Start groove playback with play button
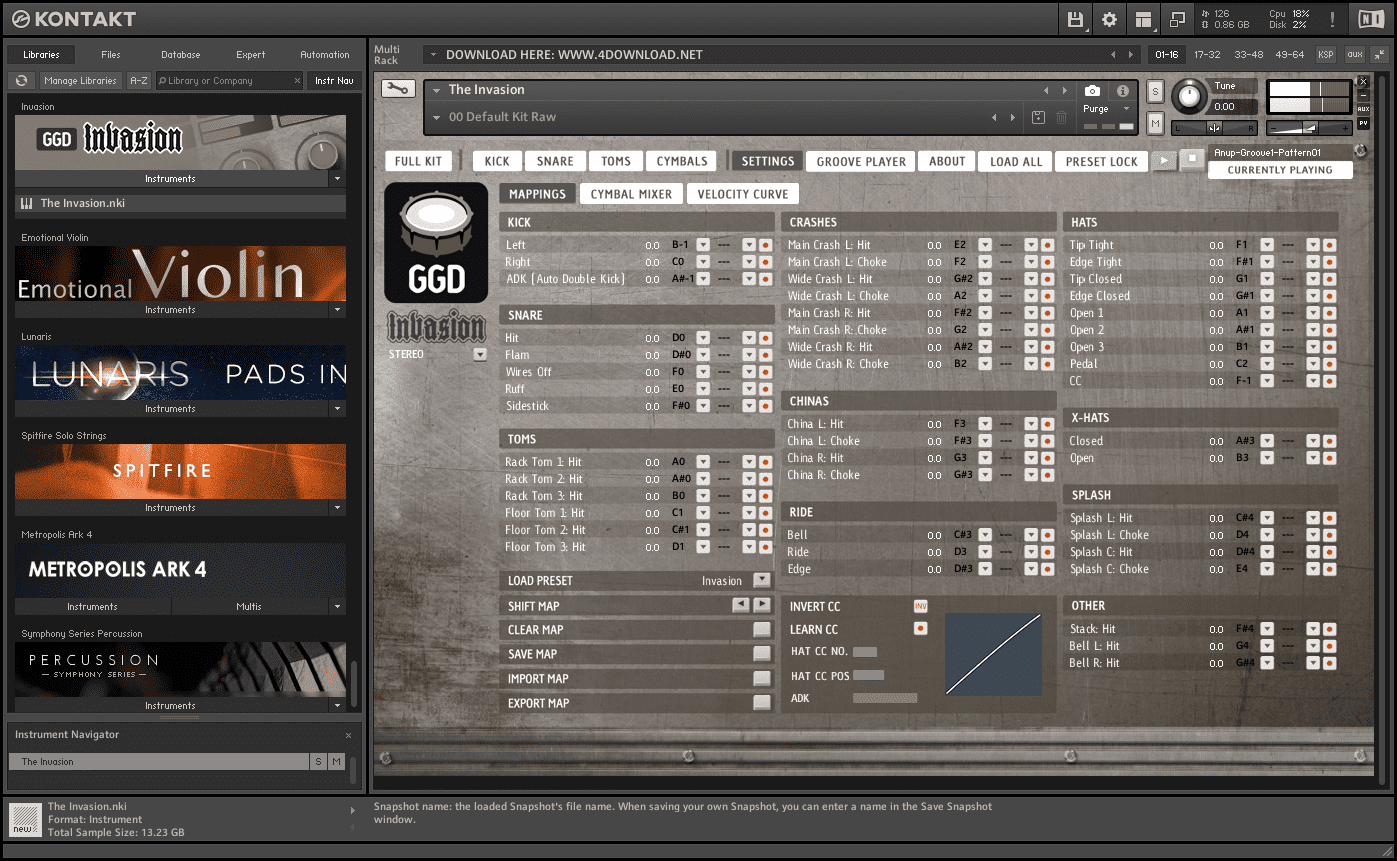The height and width of the screenshot is (861, 1397). (1164, 161)
